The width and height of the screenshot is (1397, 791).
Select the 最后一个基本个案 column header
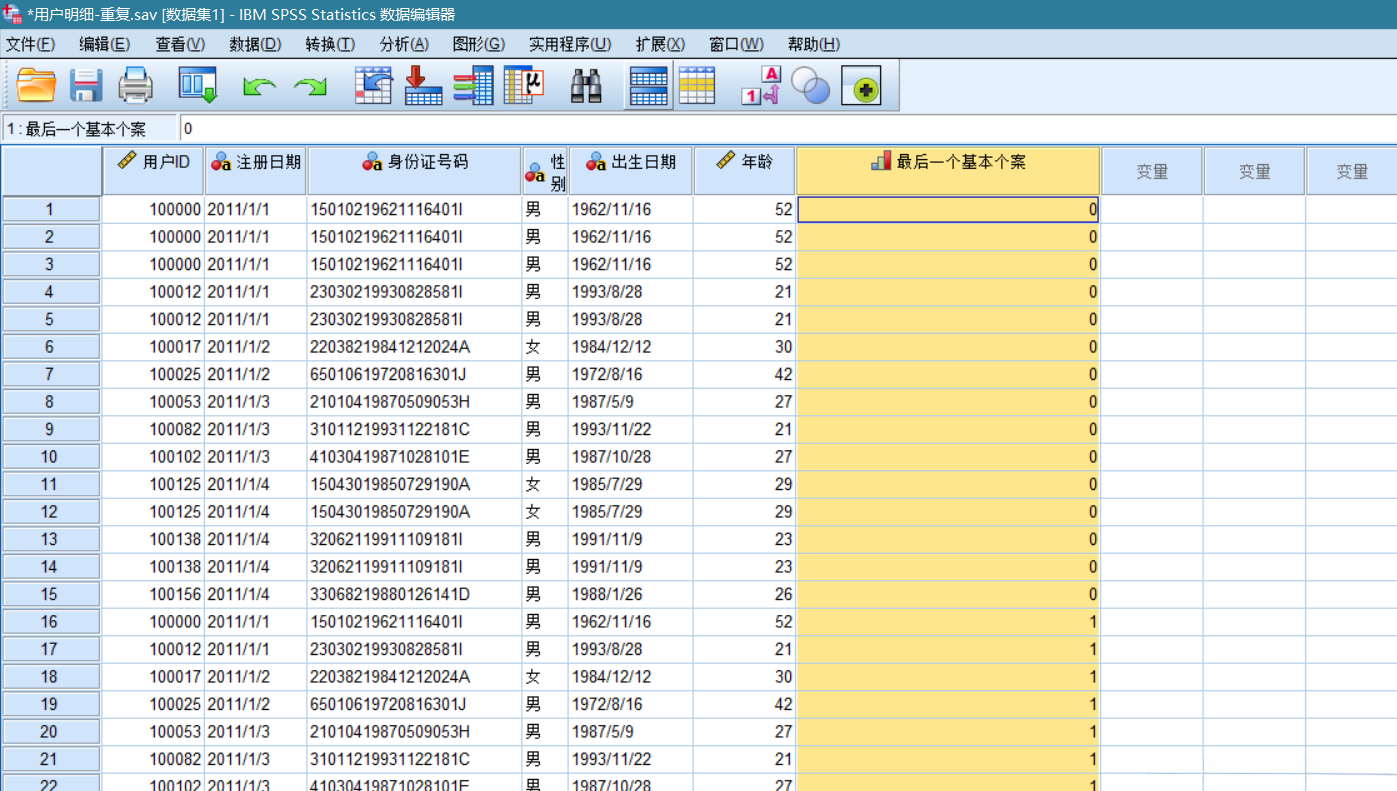pyautogui.click(x=948, y=171)
